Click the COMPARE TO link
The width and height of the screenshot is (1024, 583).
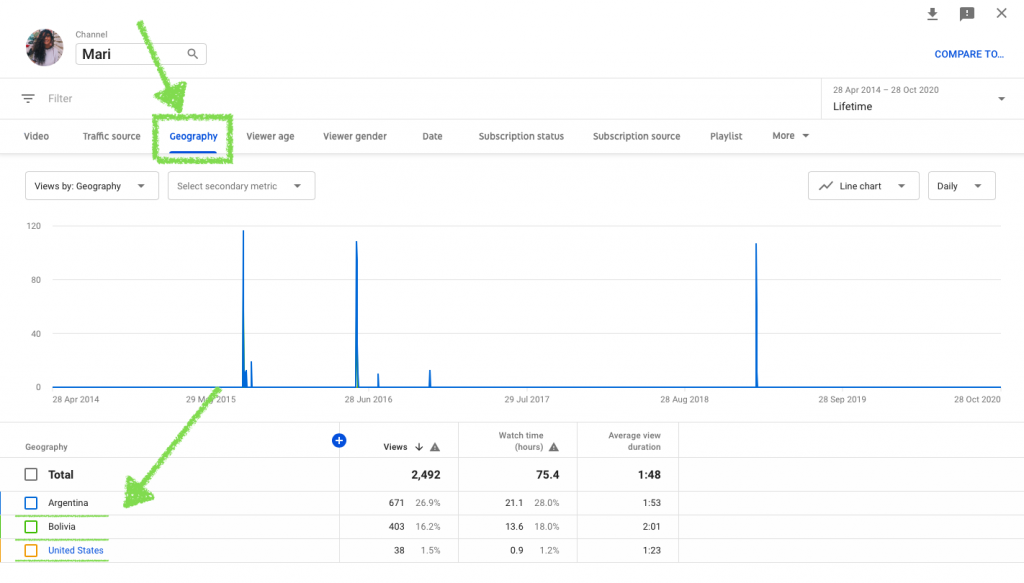(x=969, y=54)
